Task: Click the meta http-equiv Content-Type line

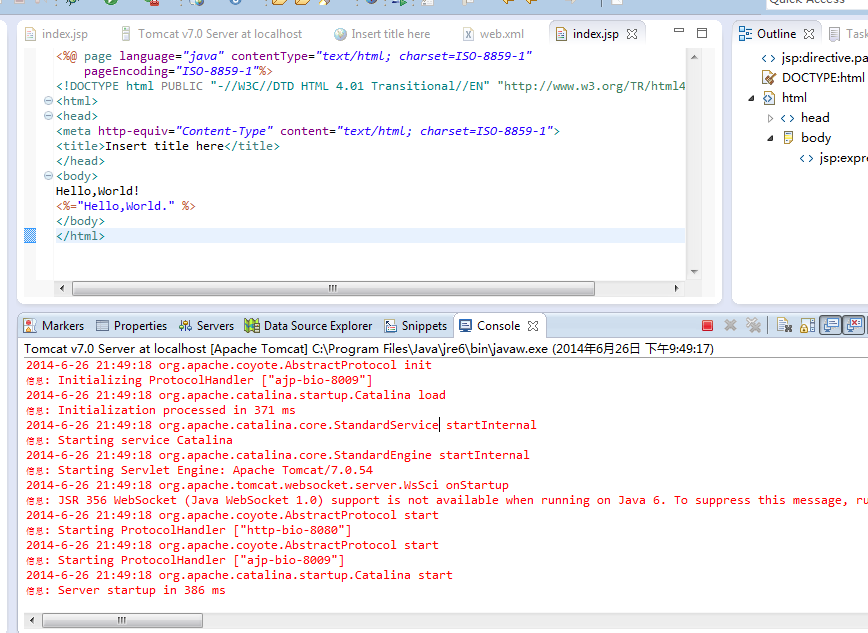Action: [x=308, y=131]
